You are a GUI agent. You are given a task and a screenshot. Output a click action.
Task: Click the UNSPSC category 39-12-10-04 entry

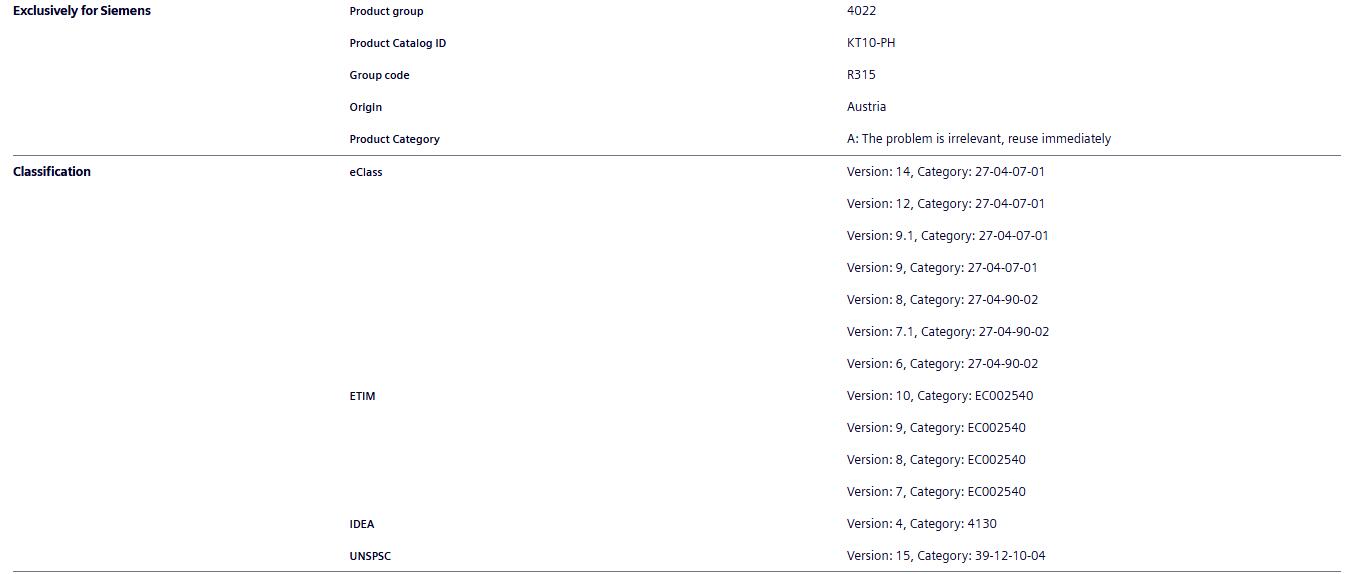coord(945,556)
